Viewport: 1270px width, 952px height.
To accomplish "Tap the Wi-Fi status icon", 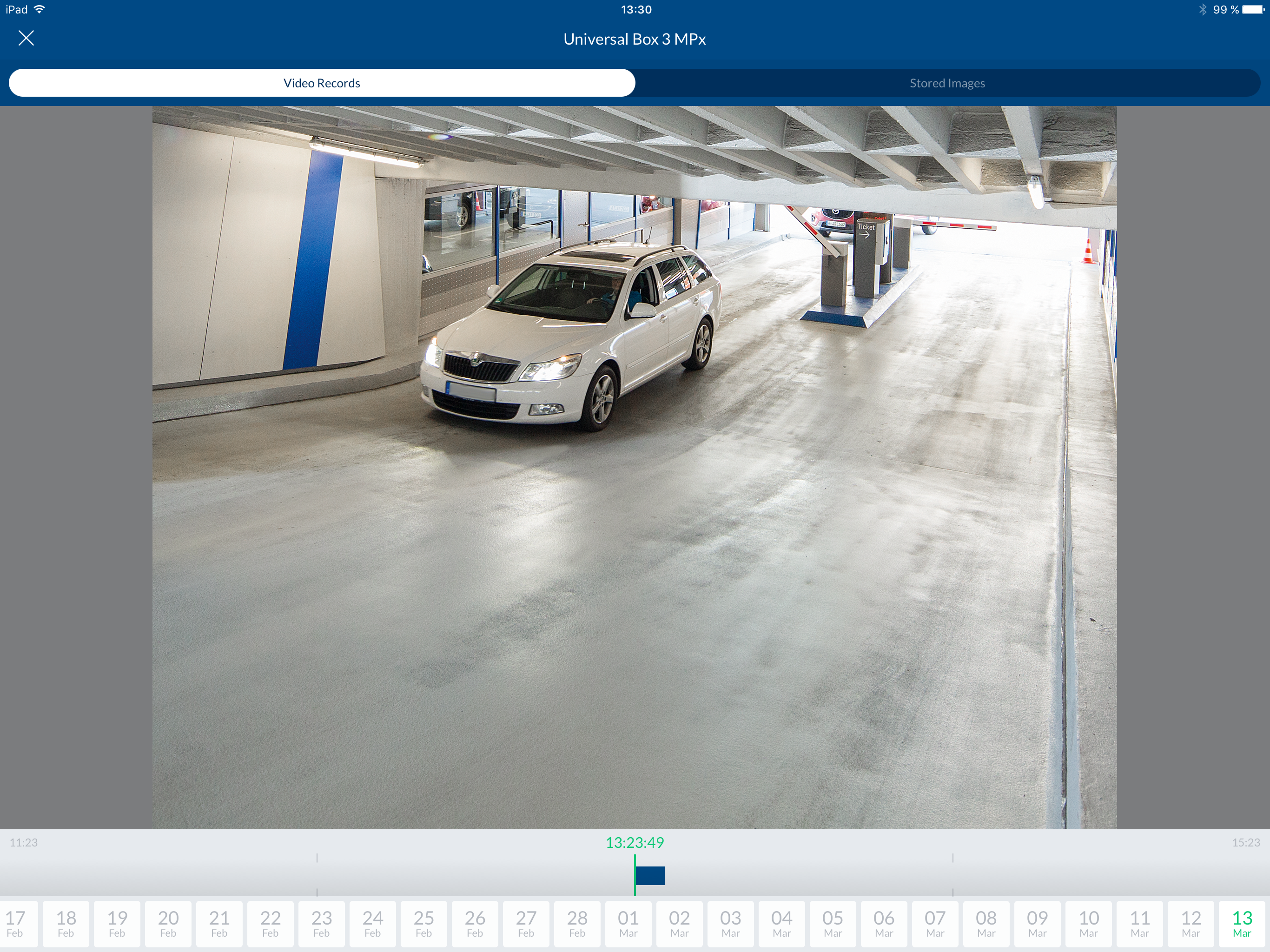I will [40, 9].
